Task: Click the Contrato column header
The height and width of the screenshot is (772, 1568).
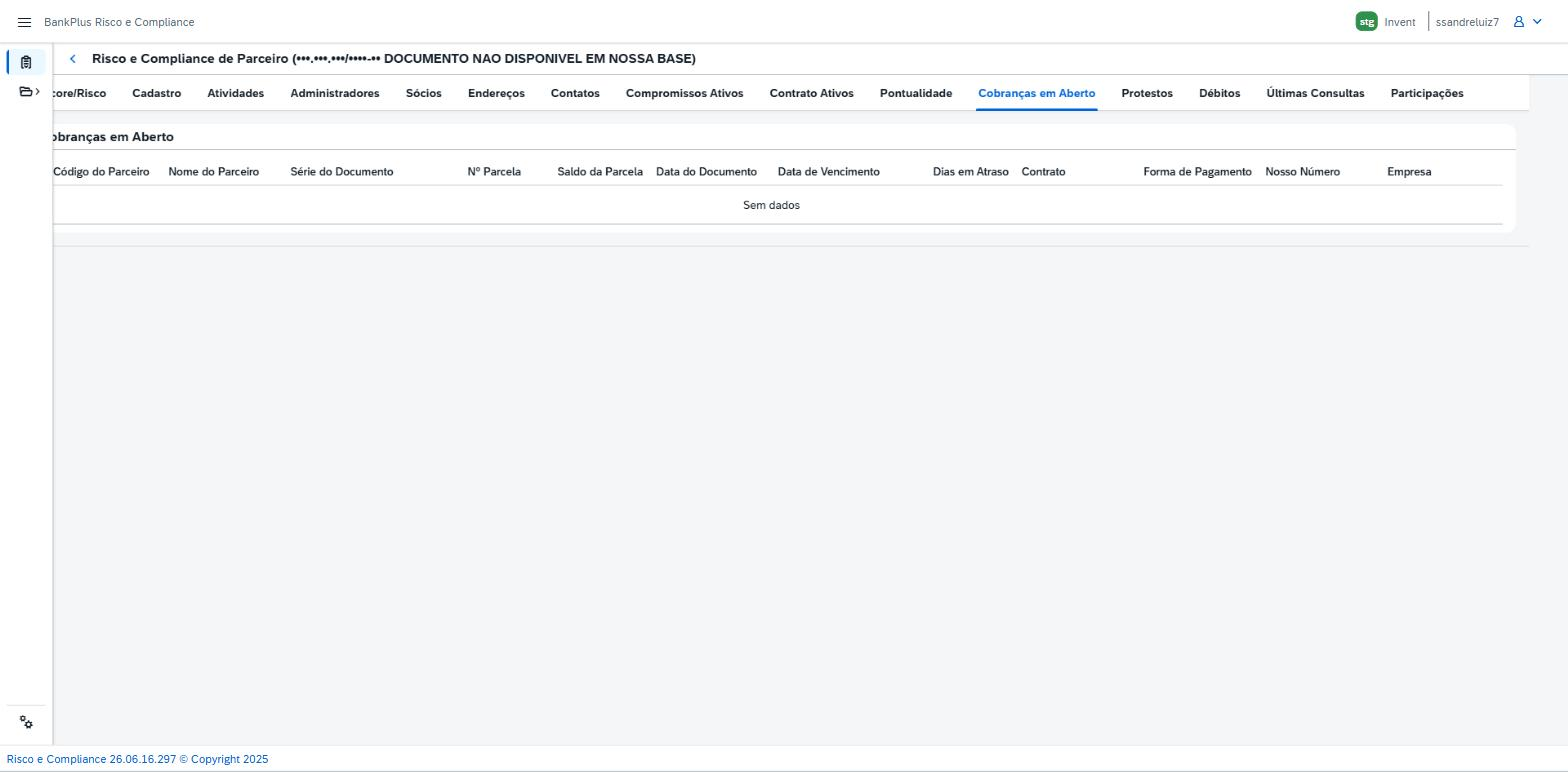Action: [x=1044, y=172]
